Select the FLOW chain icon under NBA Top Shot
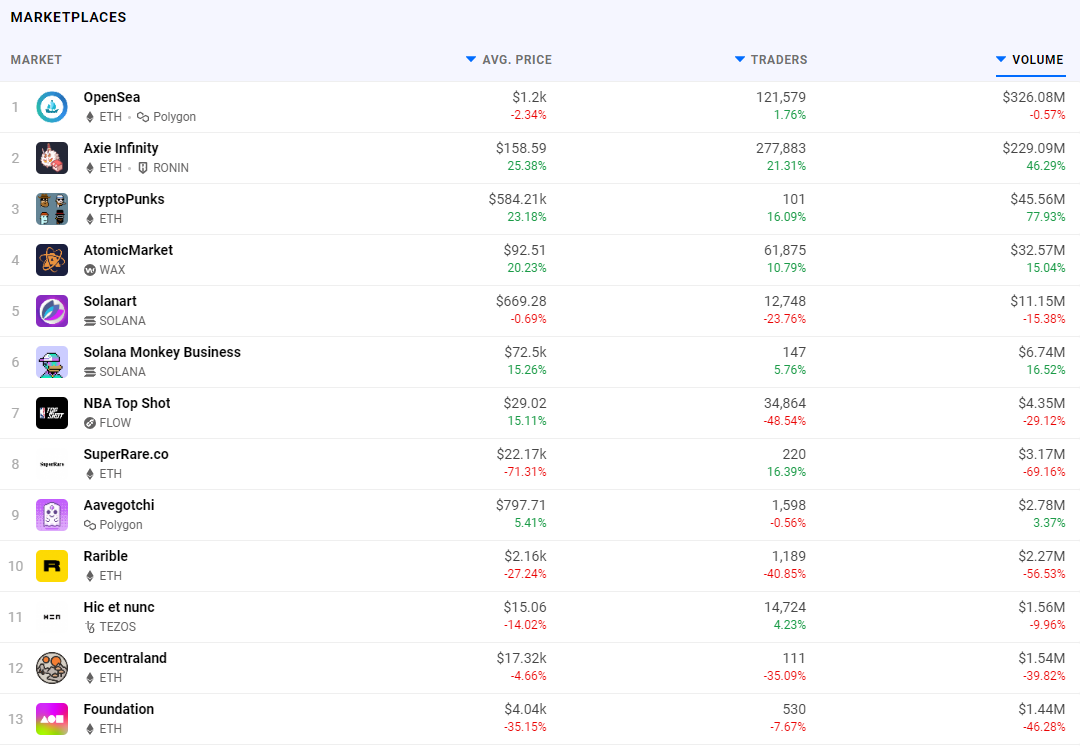Image resolution: width=1080 pixels, height=749 pixels. (90, 423)
